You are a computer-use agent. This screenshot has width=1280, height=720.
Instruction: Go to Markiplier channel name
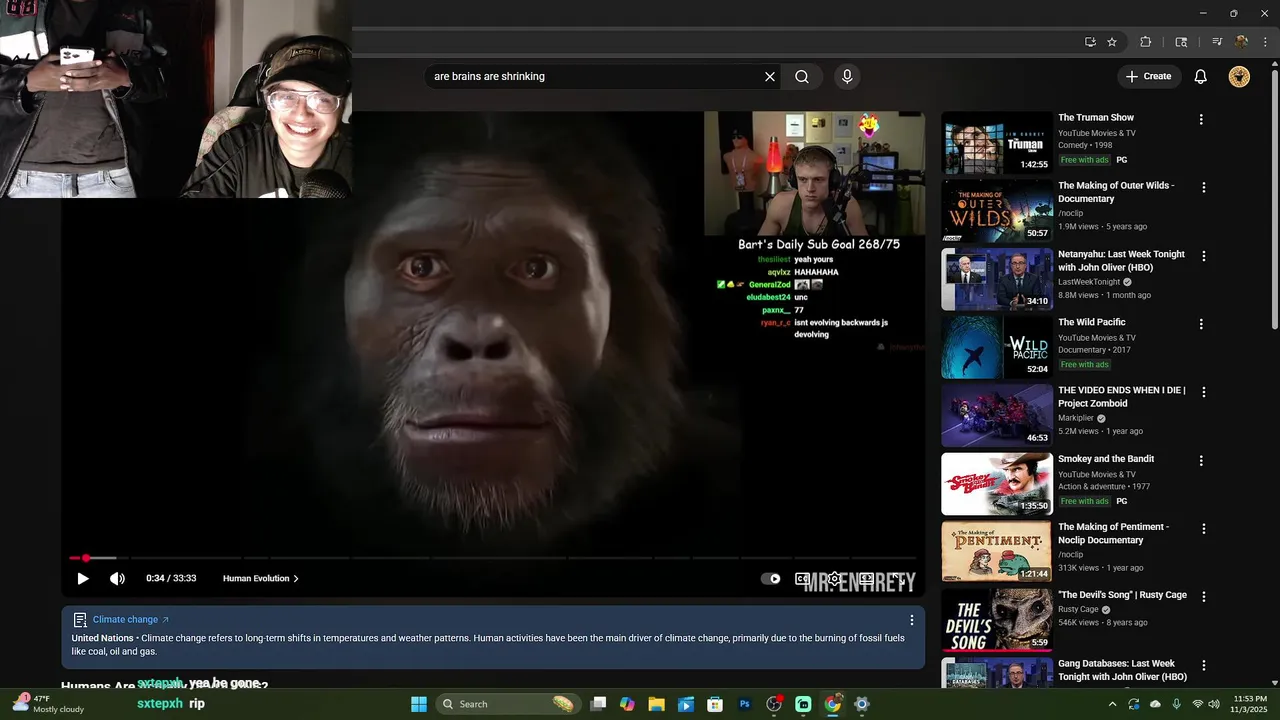pos(1076,418)
